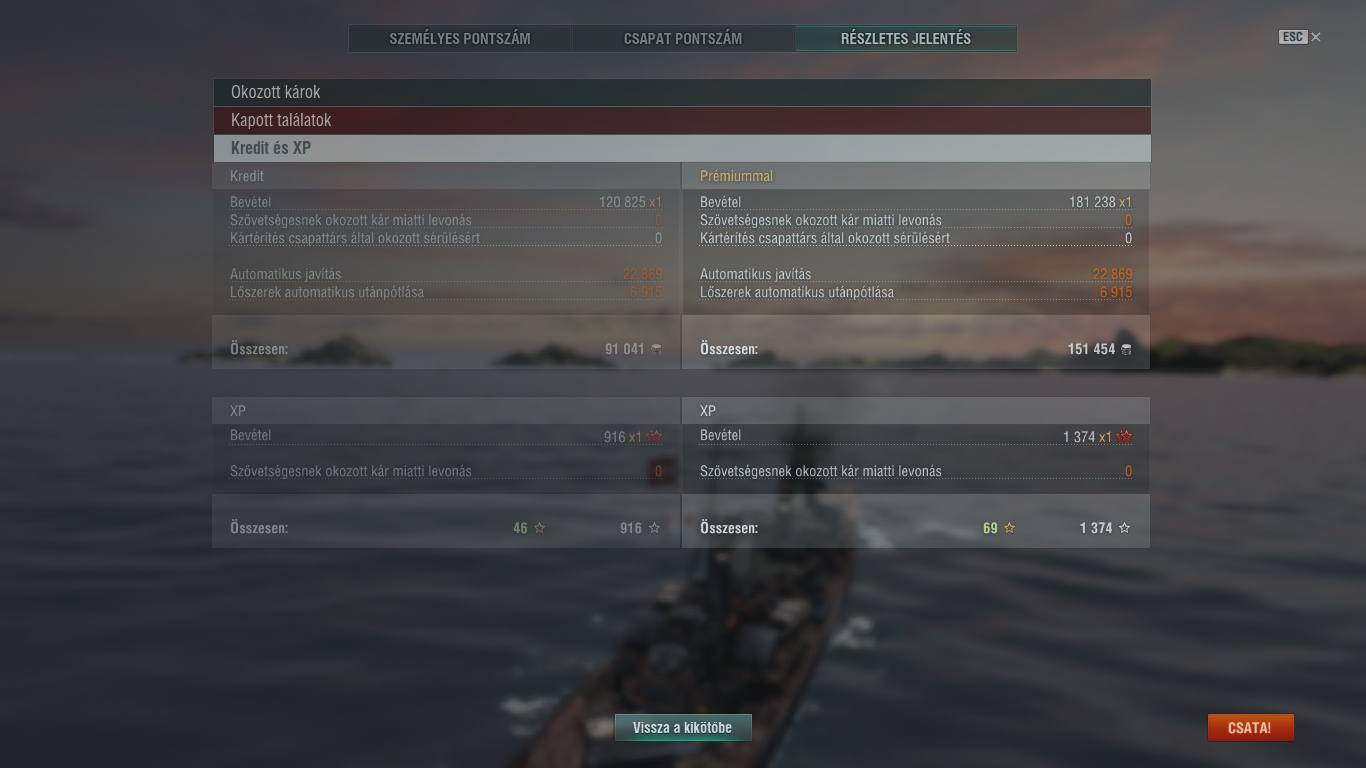This screenshot has width=1366, height=768.
Task: Start a new battle with CSATA! button
Action: (1250, 728)
